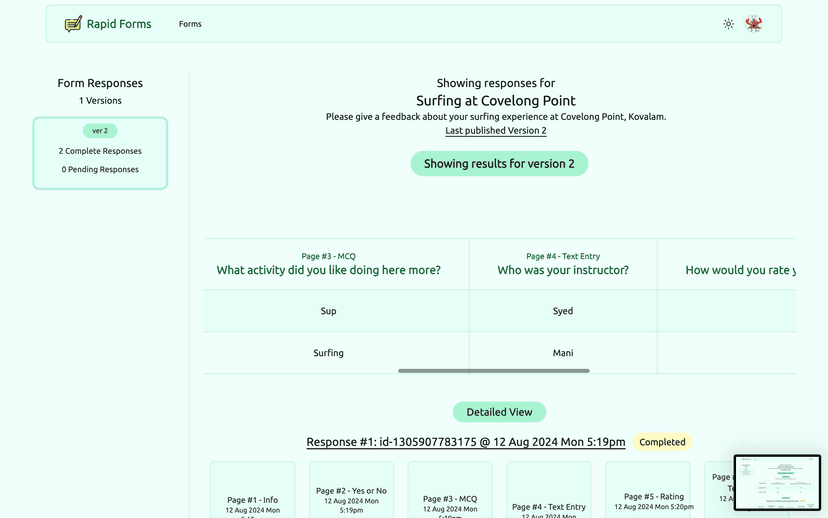
Task: Open the Forms navigation item
Action: pyautogui.click(x=190, y=24)
